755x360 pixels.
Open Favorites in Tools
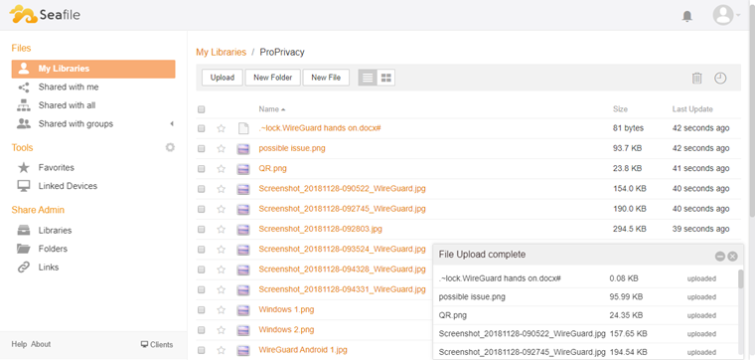[56, 167]
